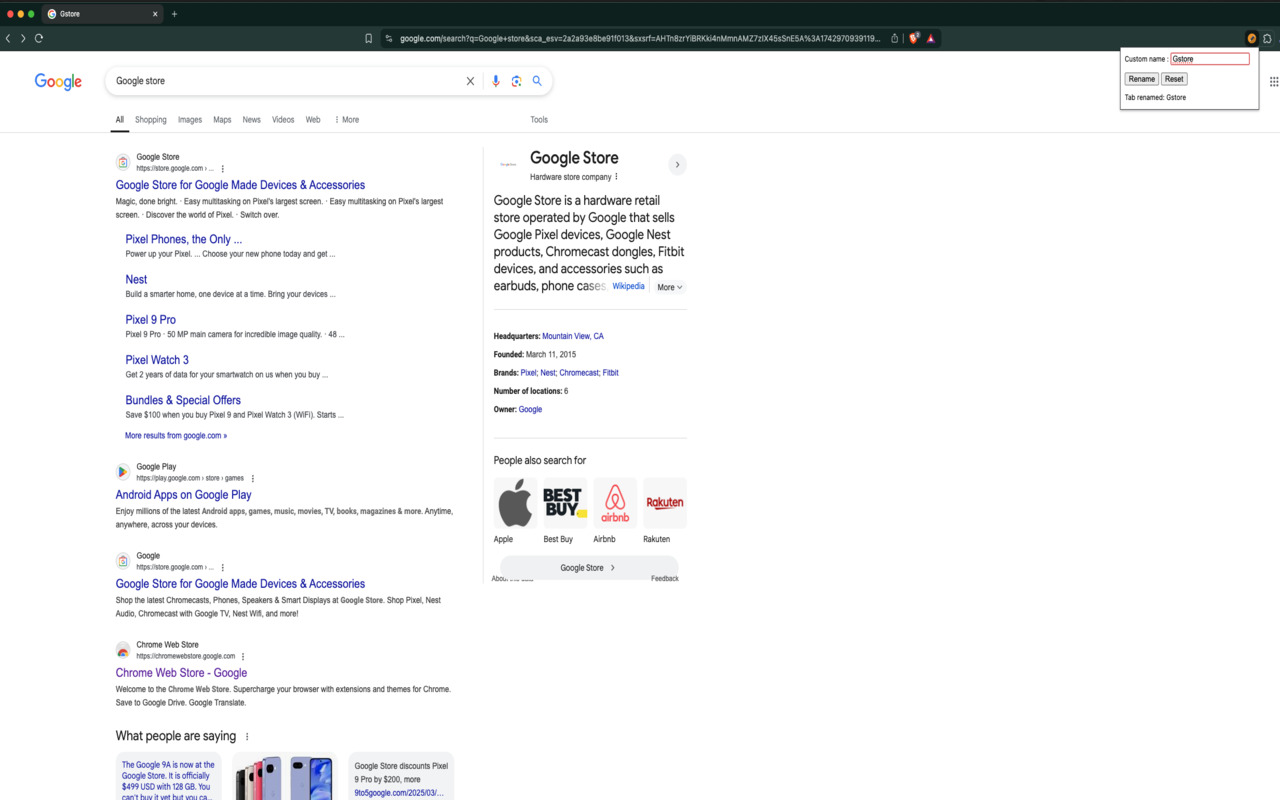Click the knowledge panel right arrow chevron
This screenshot has width=1280, height=800.
click(677, 164)
